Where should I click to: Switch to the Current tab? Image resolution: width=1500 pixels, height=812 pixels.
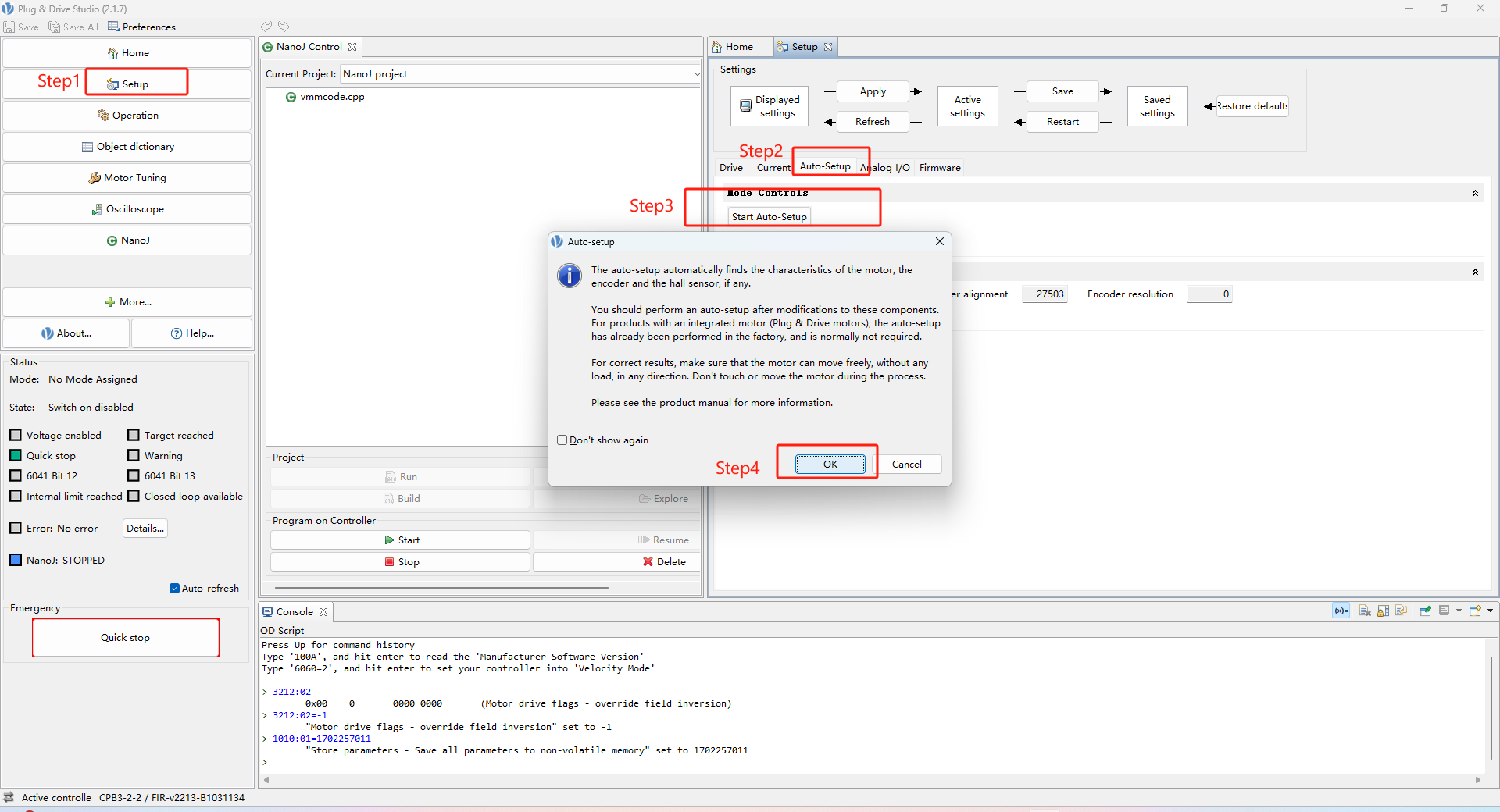pyautogui.click(x=773, y=168)
